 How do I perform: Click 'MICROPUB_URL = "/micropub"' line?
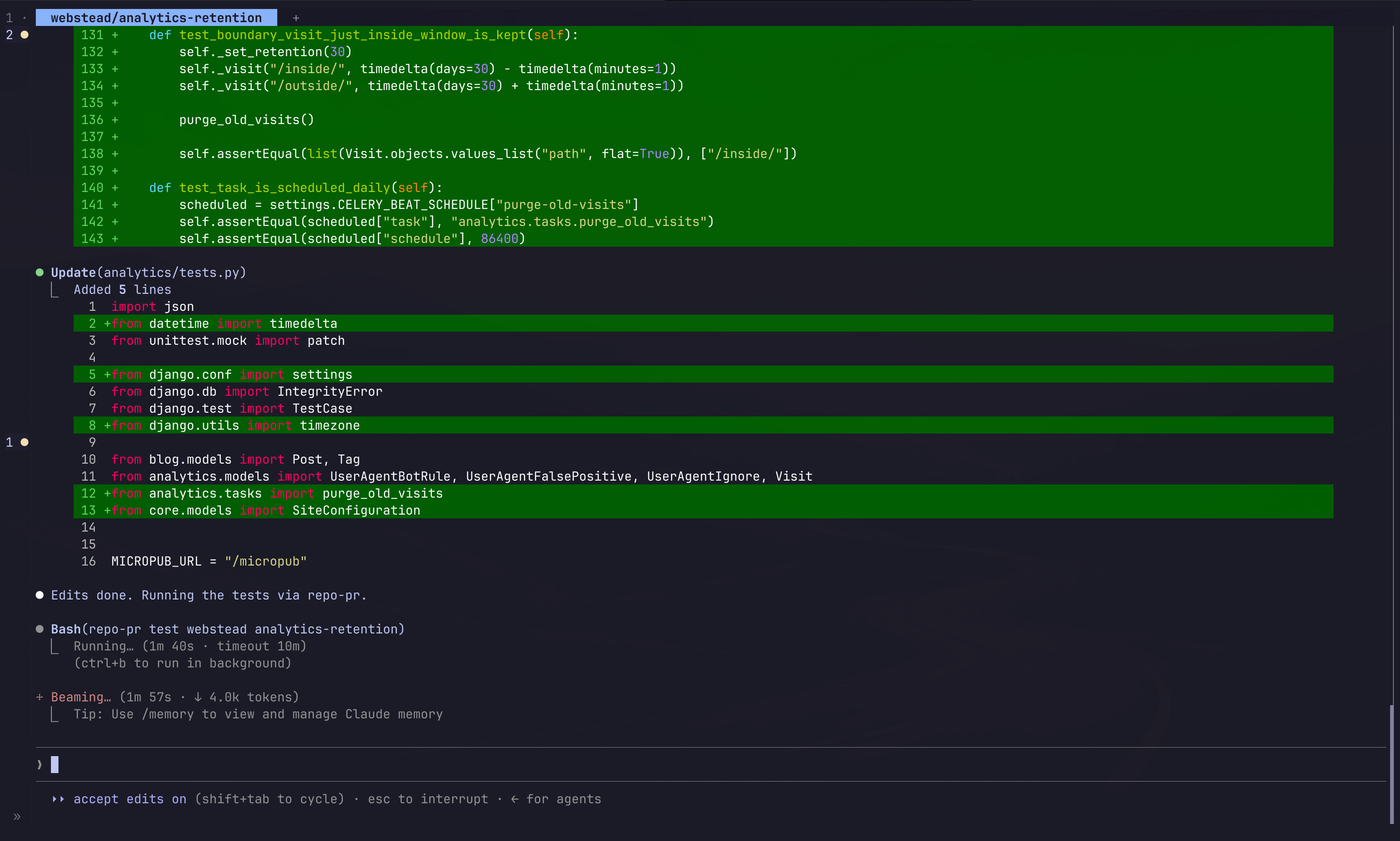pyautogui.click(x=209, y=562)
